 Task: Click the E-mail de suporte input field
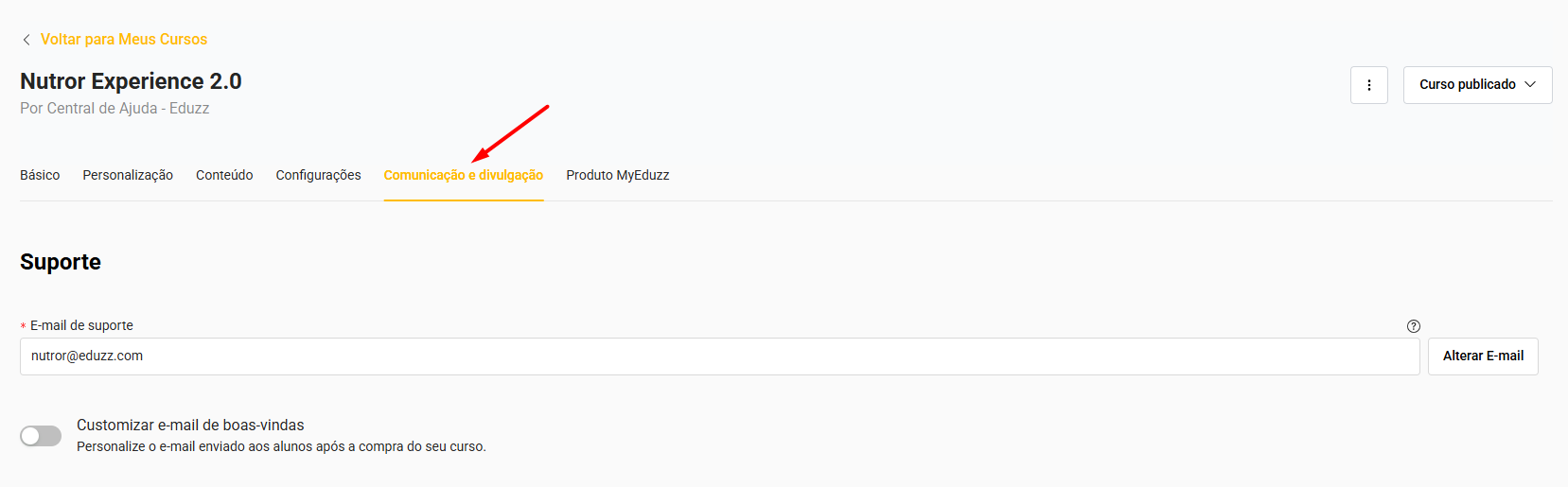[x=719, y=357]
